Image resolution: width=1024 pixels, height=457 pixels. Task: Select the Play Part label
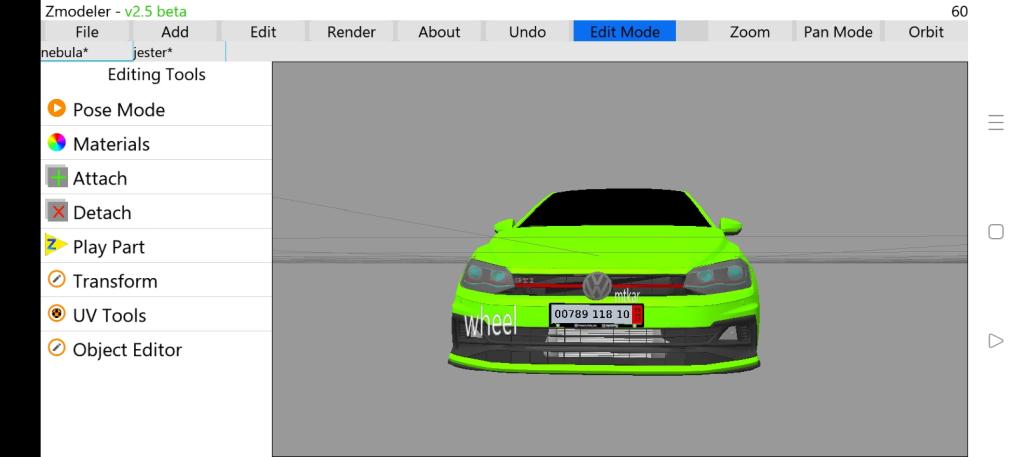pyautogui.click(x=109, y=247)
